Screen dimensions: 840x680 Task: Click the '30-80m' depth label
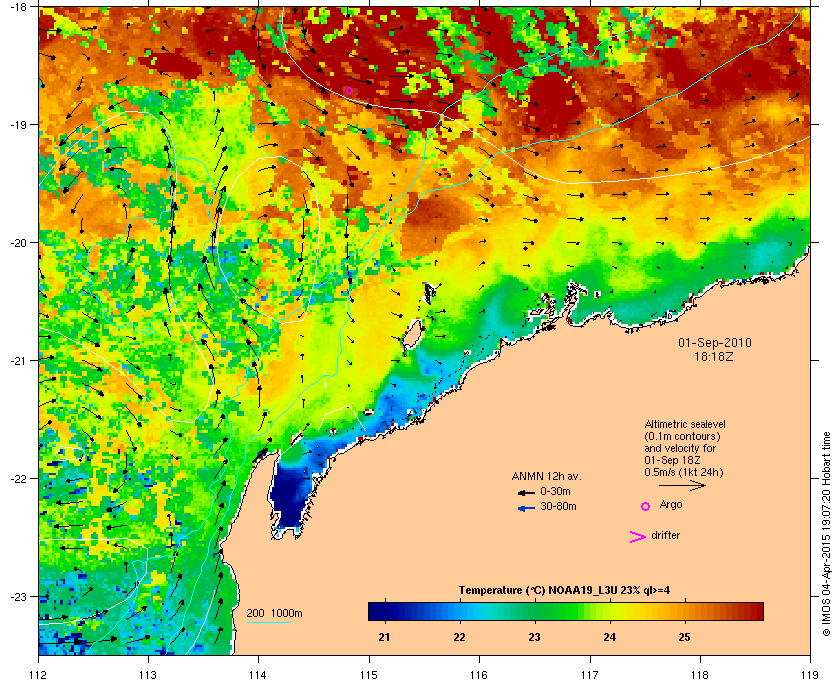point(558,506)
